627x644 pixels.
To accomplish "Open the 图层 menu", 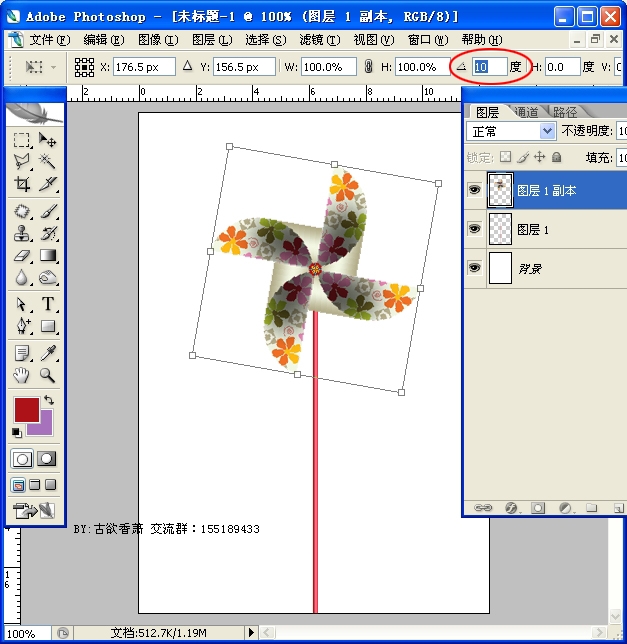I will coord(212,40).
